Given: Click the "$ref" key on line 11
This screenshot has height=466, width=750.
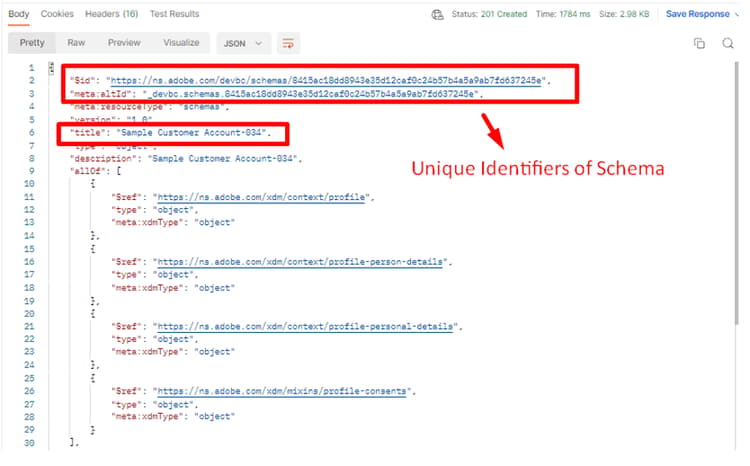Looking at the screenshot, I should pos(127,197).
